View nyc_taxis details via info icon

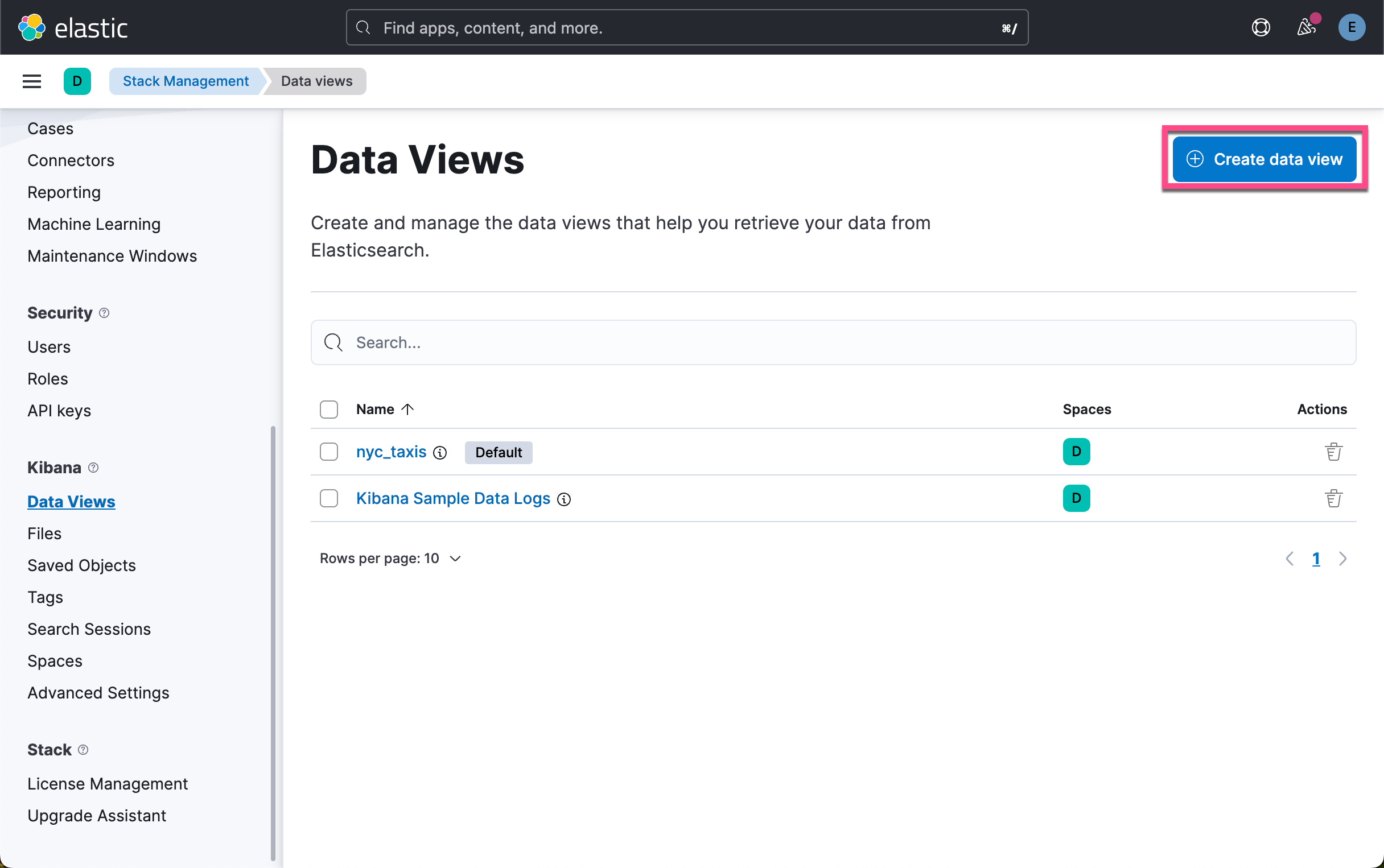coord(440,452)
